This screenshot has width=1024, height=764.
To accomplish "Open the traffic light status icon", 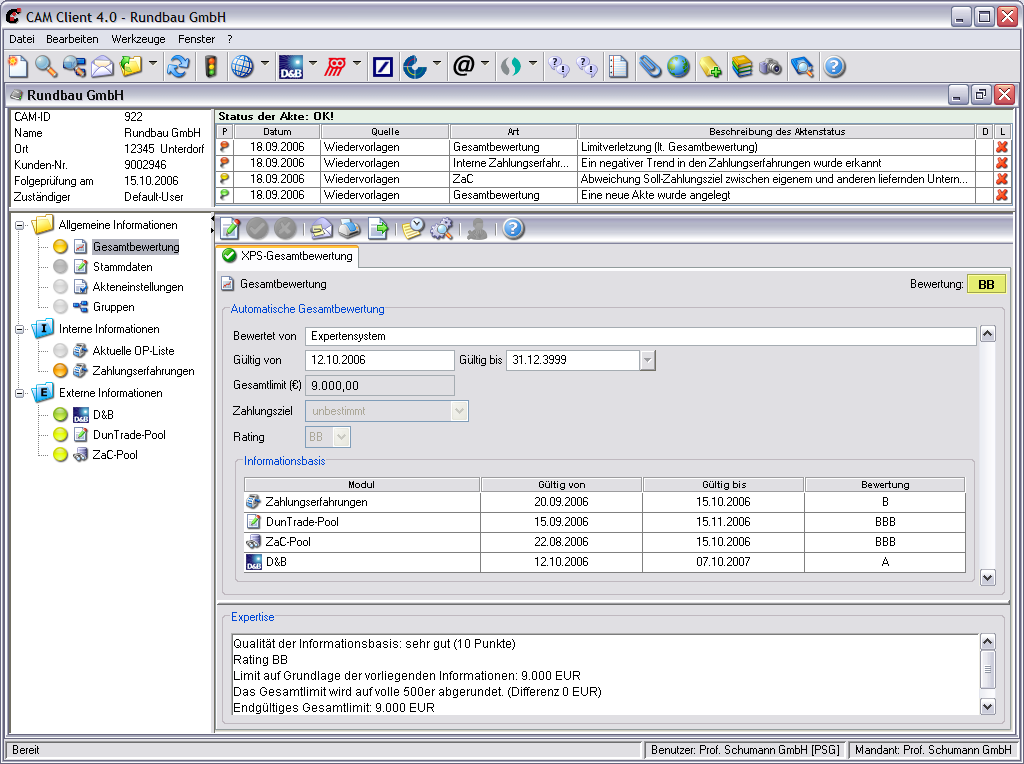I will pos(211,67).
